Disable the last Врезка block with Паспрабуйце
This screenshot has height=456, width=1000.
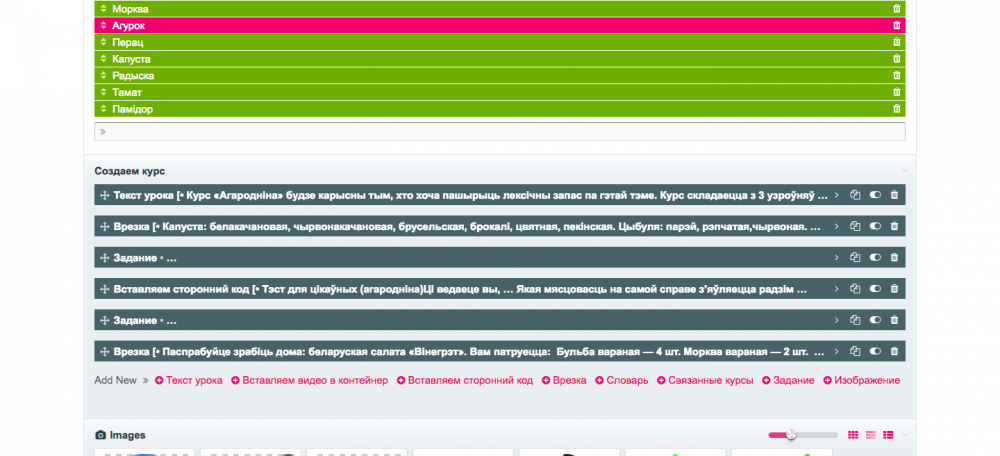pyautogui.click(x=875, y=352)
